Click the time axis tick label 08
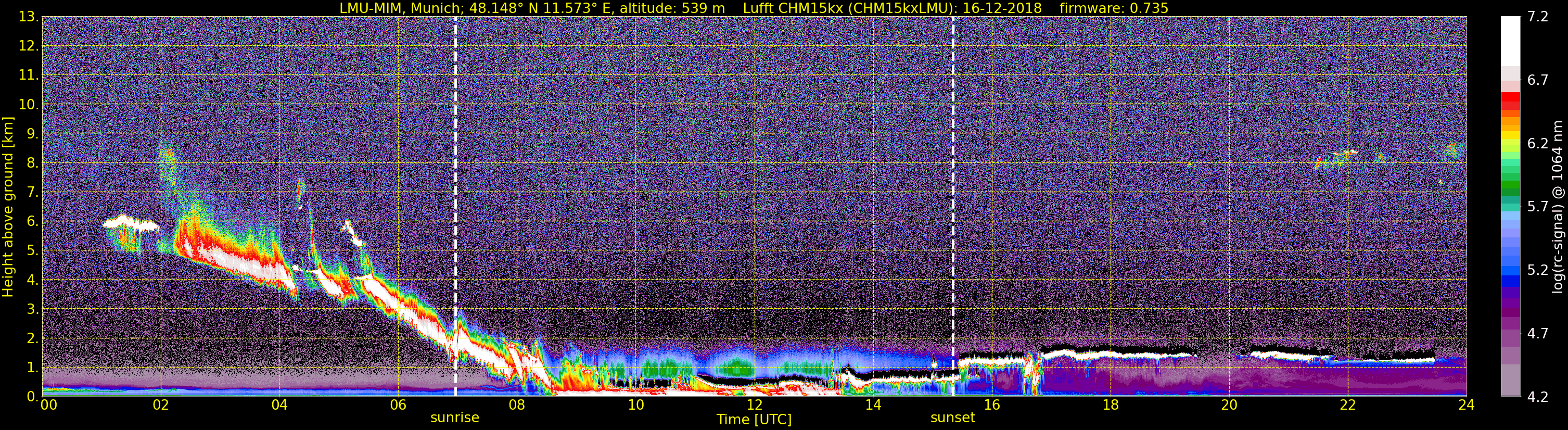Viewport: 1568px width, 430px height. tap(517, 406)
